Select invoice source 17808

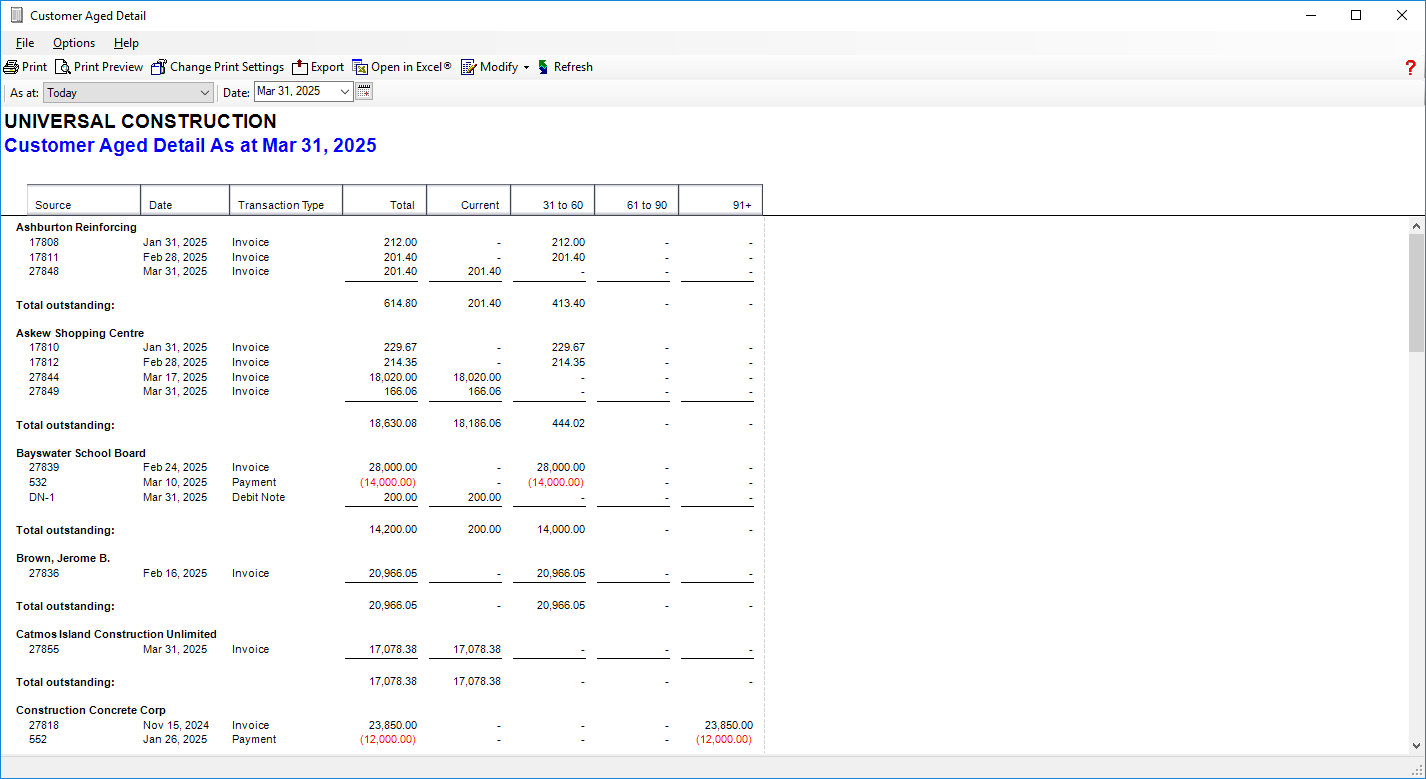tap(44, 242)
